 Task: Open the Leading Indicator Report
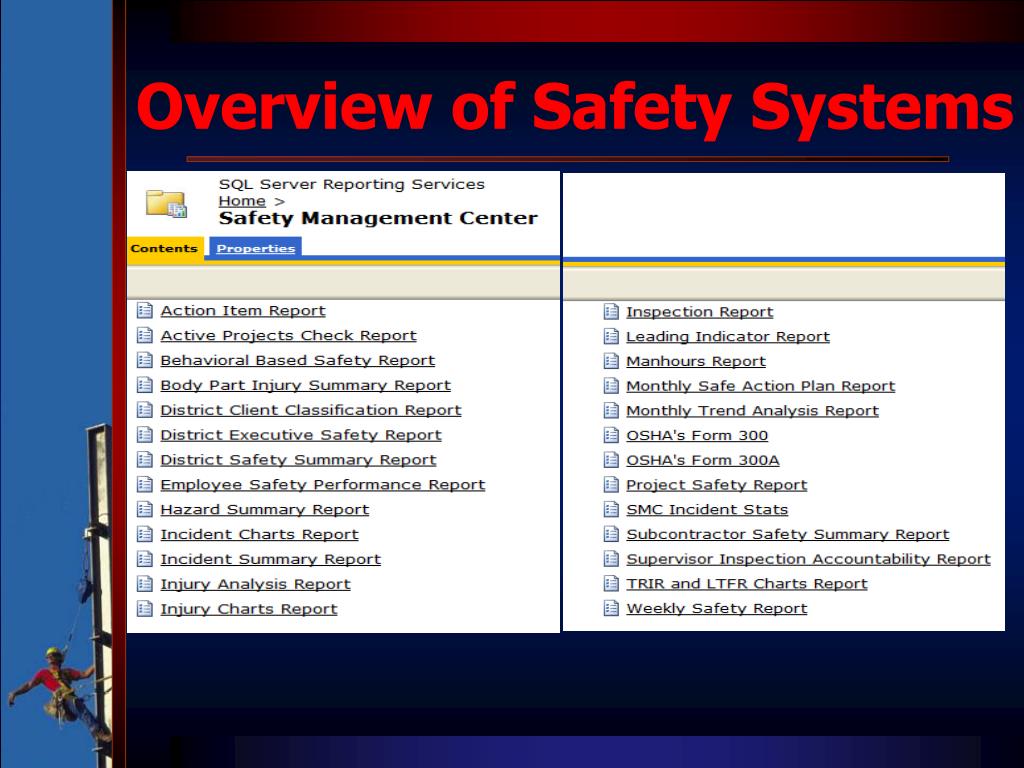[x=727, y=337]
